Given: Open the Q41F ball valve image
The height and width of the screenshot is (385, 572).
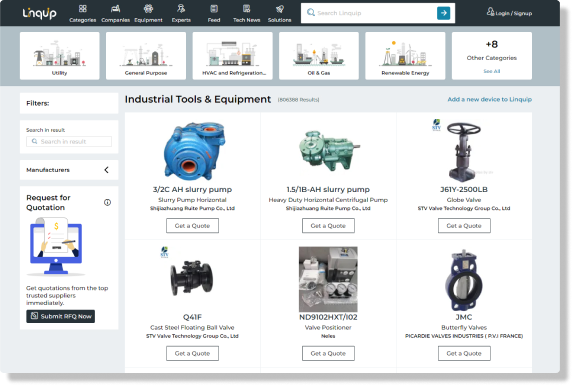Looking at the screenshot, I should point(192,278).
